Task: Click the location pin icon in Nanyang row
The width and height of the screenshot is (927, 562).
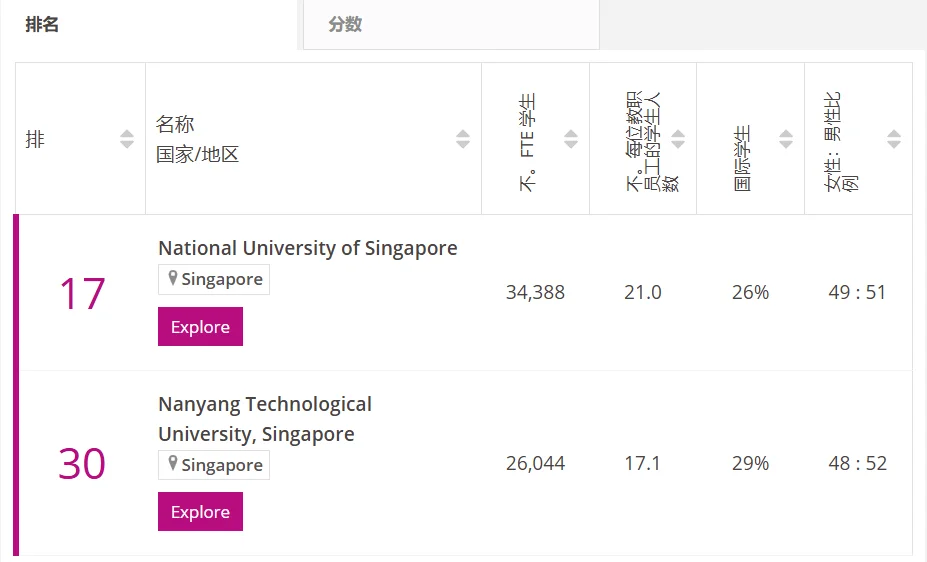Action: click(x=173, y=463)
